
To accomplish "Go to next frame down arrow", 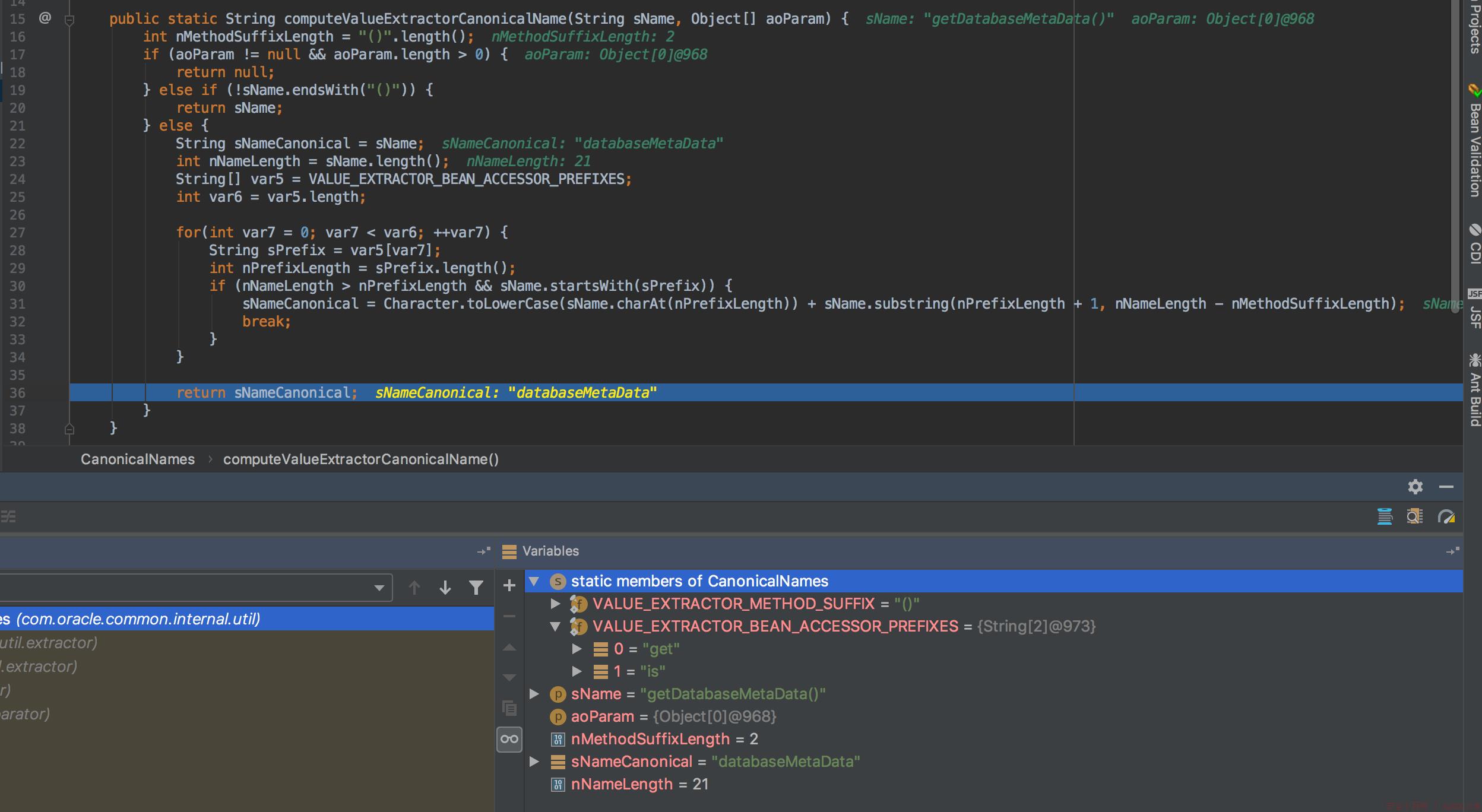I will point(445,588).
